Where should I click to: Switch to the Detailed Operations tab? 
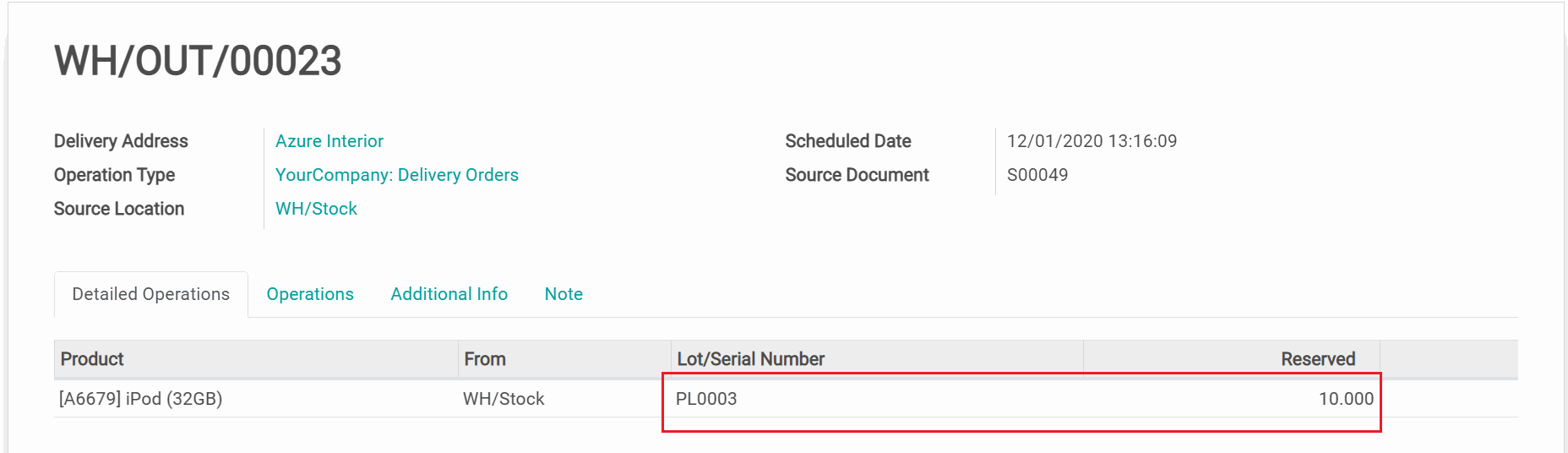tap(150, 294)
